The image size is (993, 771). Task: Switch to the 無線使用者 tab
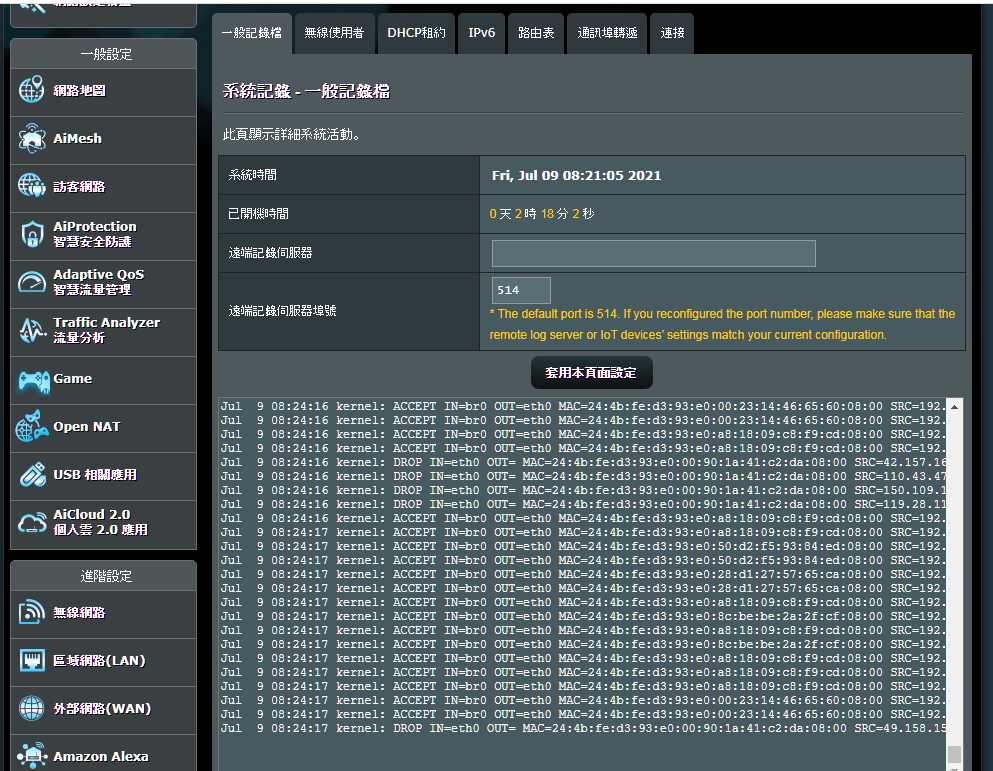334,33
